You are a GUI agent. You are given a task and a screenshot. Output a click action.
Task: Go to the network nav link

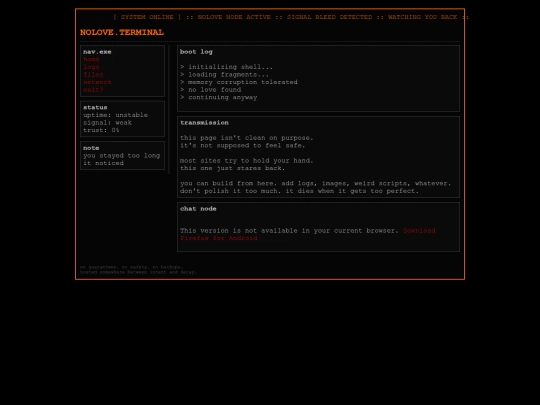(97, 82)
